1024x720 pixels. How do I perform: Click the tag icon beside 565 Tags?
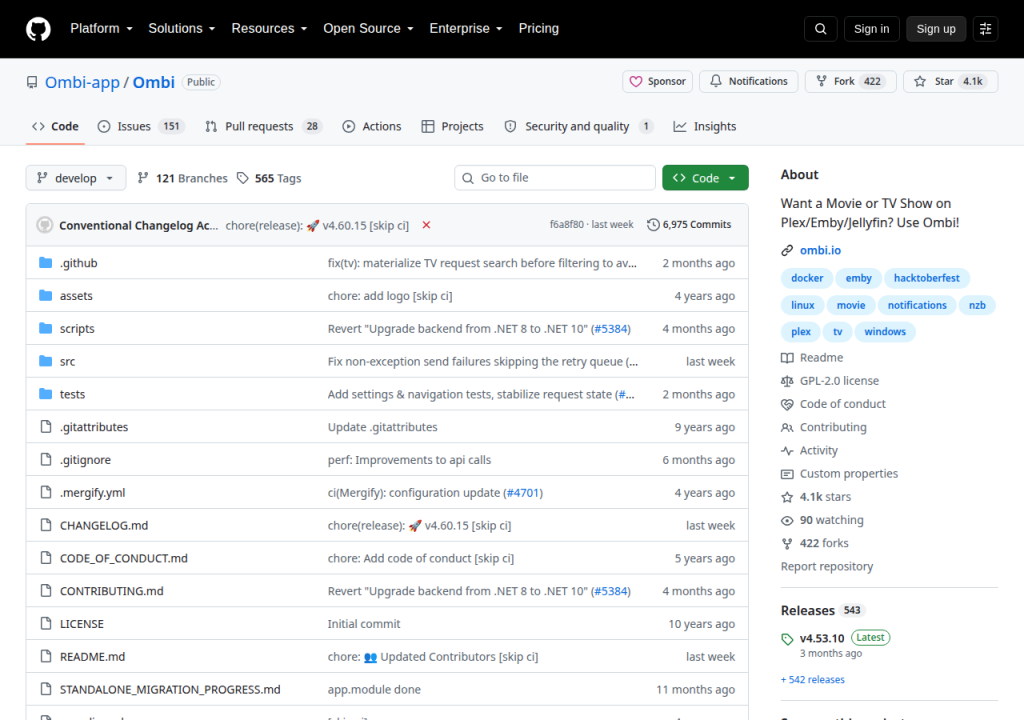pos(242,178)
